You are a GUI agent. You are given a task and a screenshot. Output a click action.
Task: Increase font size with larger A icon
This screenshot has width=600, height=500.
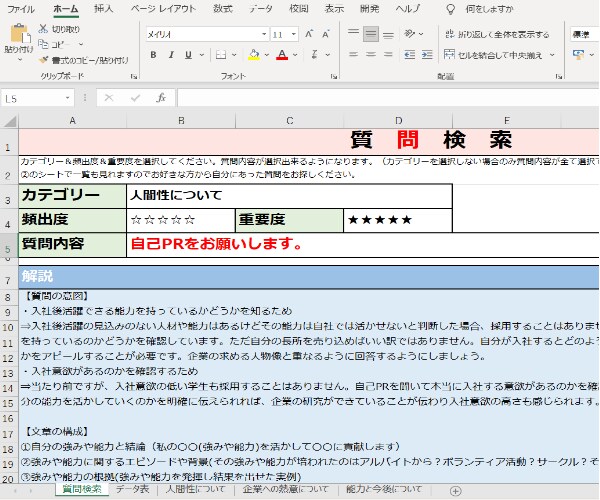pos(309,34)
